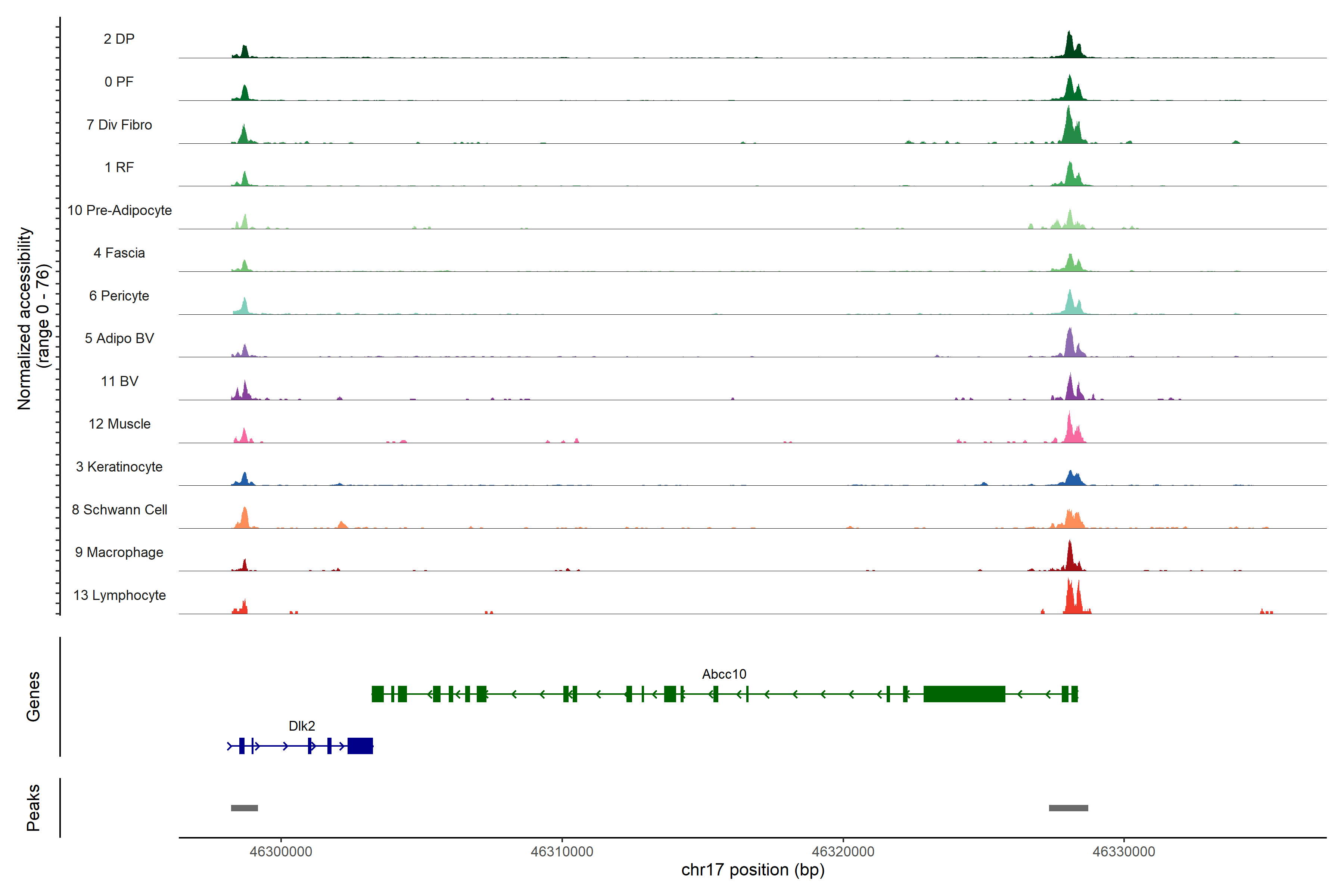Click the Genes panel label
1344x896 pixels.
33,697
